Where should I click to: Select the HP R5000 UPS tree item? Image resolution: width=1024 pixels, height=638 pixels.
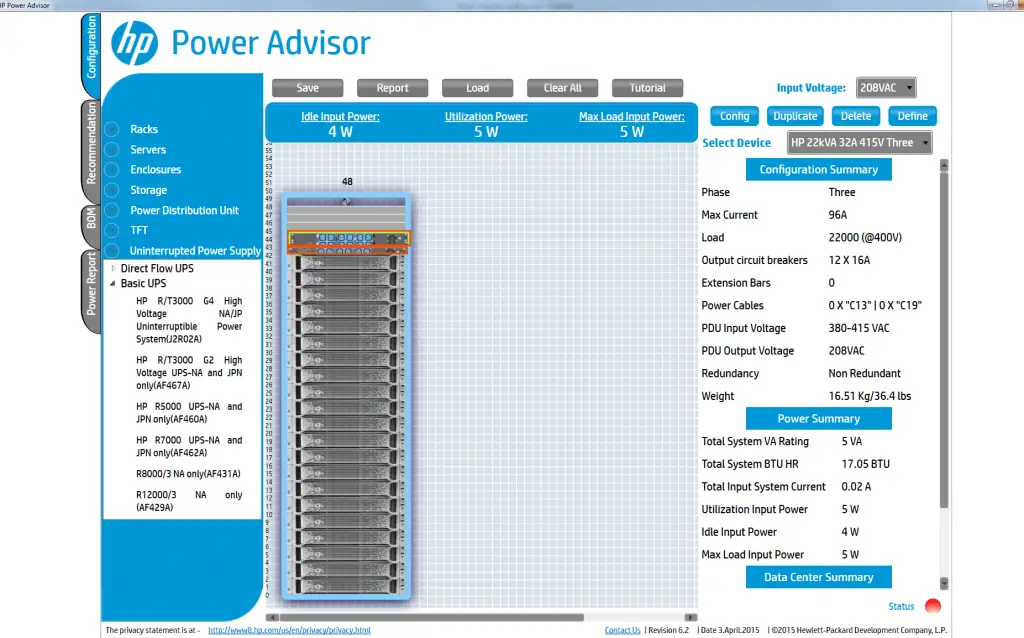click(x=186, y=412)
